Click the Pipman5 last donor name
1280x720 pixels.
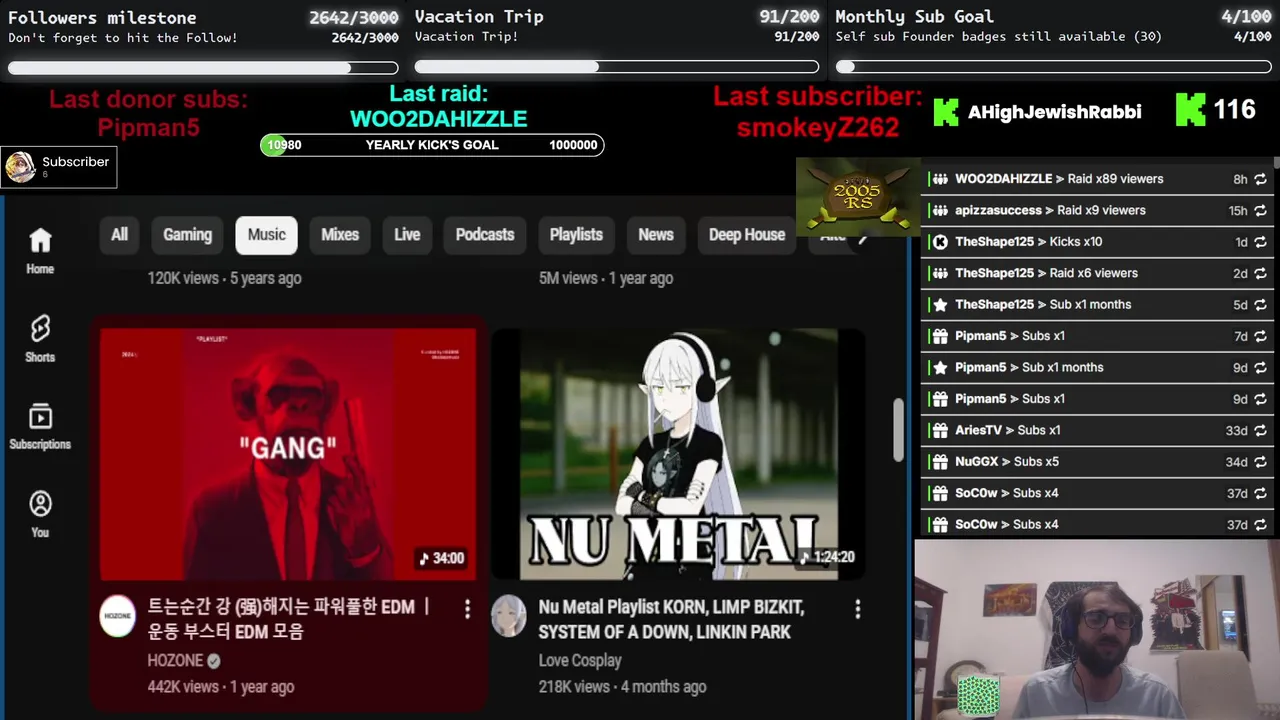tap(148, 128)
